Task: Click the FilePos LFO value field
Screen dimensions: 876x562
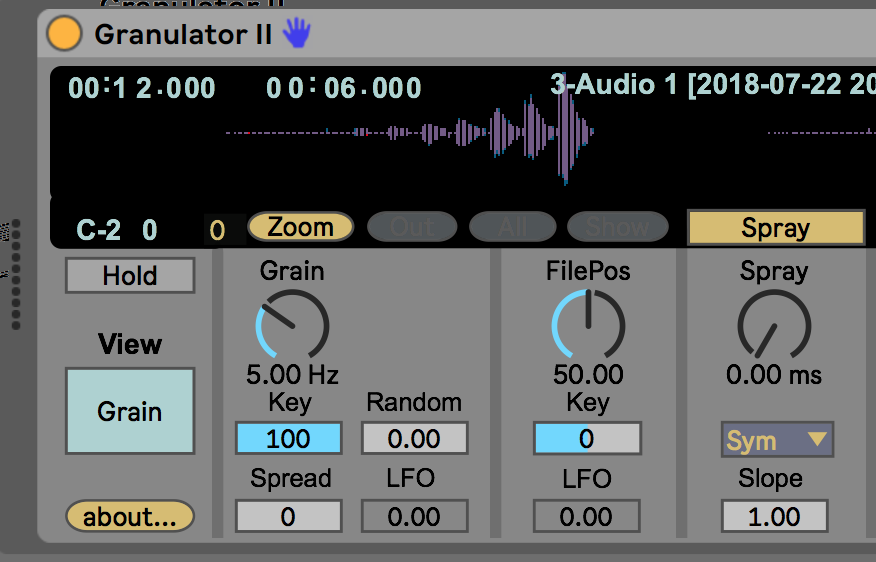Action: coord(587,516)
